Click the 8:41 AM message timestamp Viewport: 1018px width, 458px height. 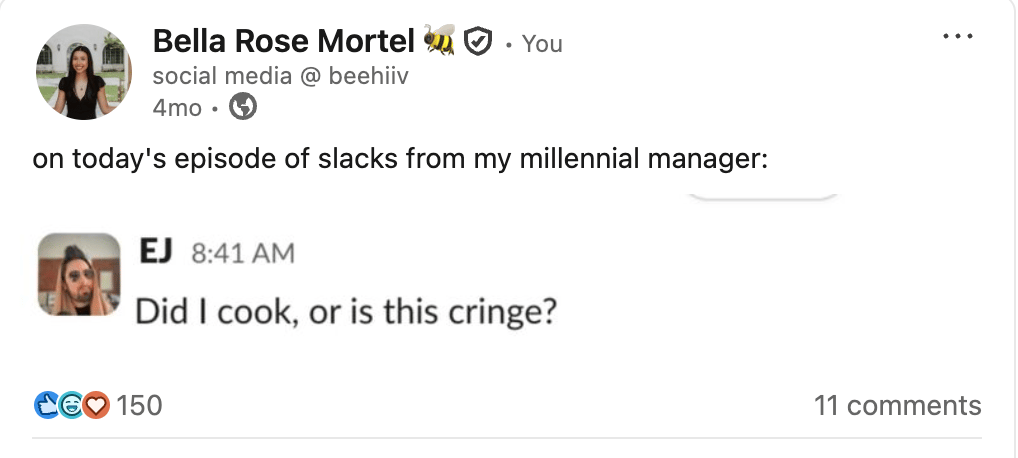coord(241,253)
